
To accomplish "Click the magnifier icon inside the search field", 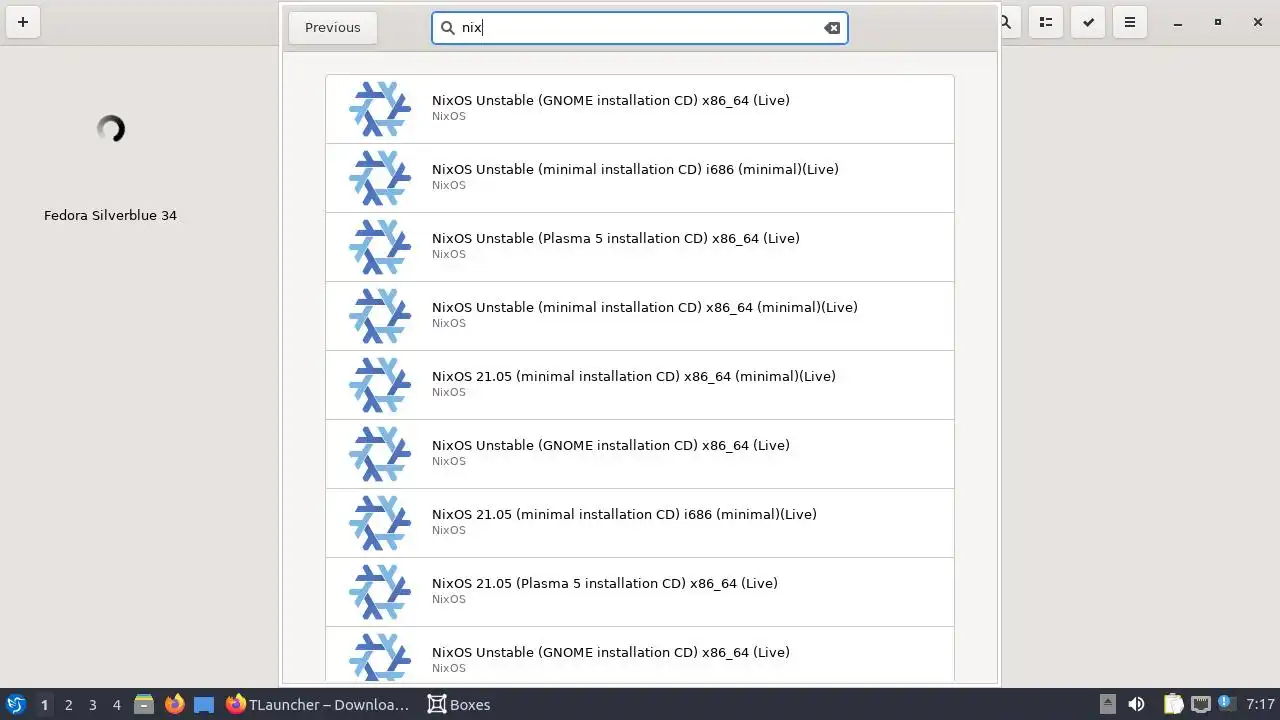I will coord(448,28).
